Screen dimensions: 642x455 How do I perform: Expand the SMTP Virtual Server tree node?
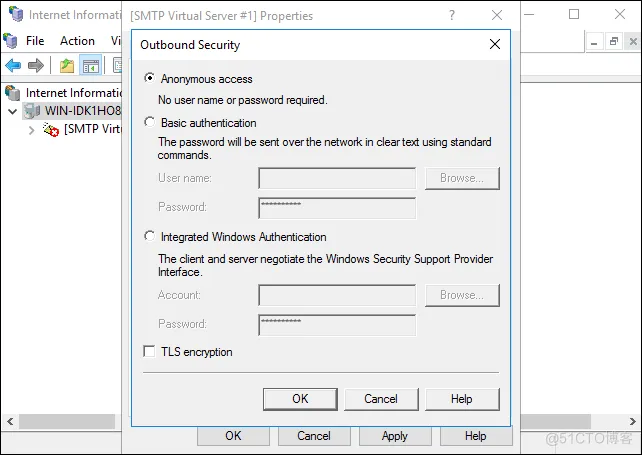[x=31, y=130]
